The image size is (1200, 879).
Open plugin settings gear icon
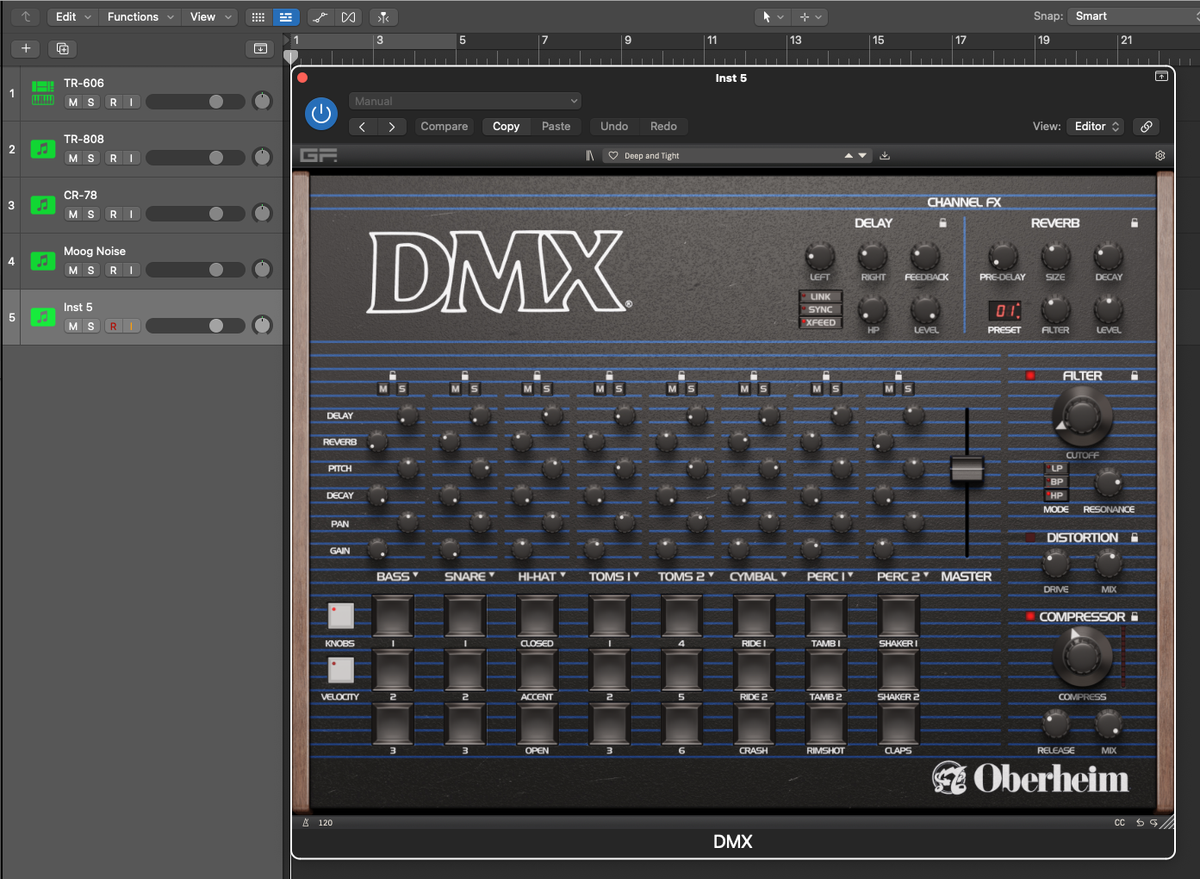tap(1160, 156)
